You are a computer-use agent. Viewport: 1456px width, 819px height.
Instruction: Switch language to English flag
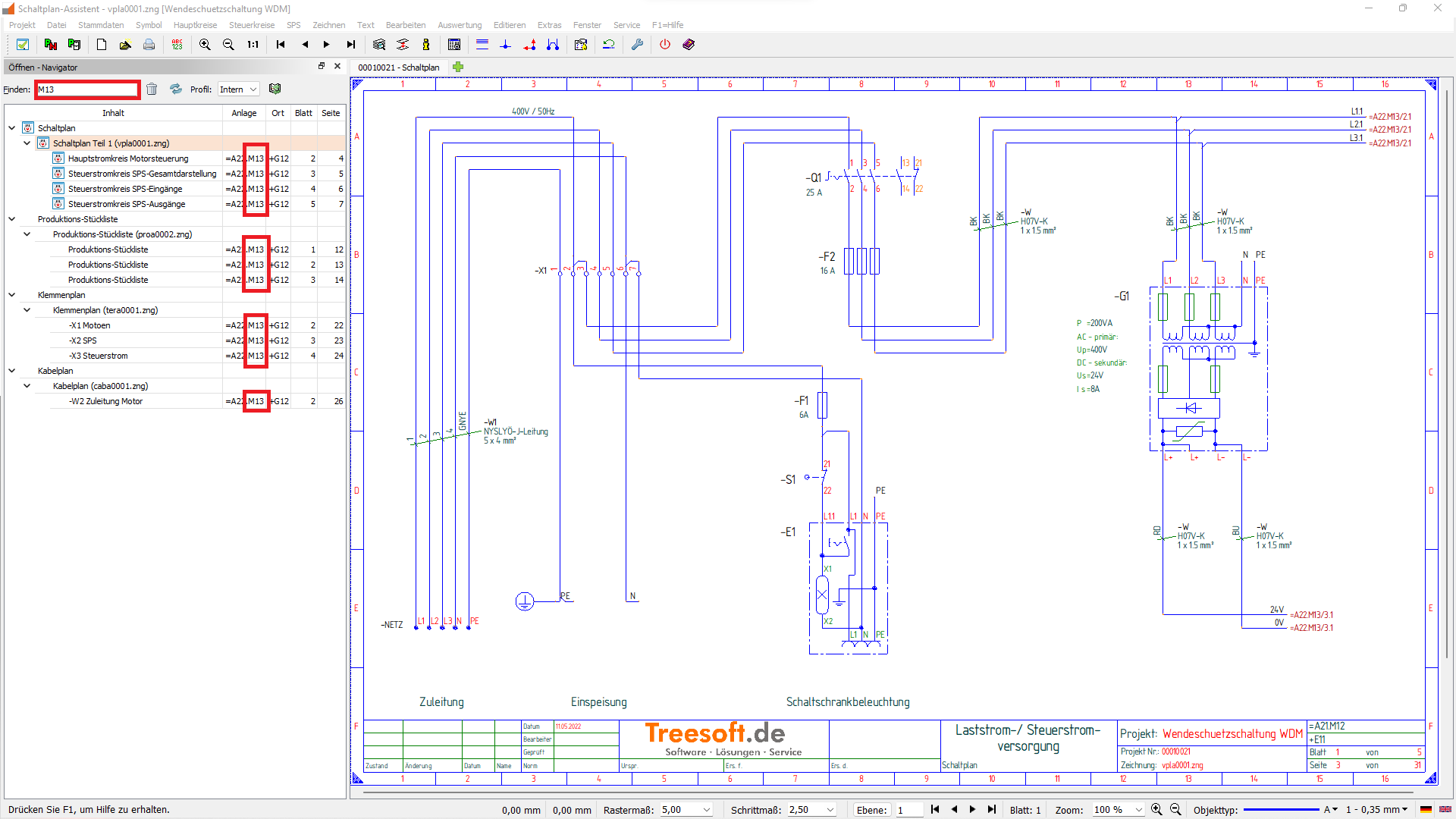pos(1445,810)
